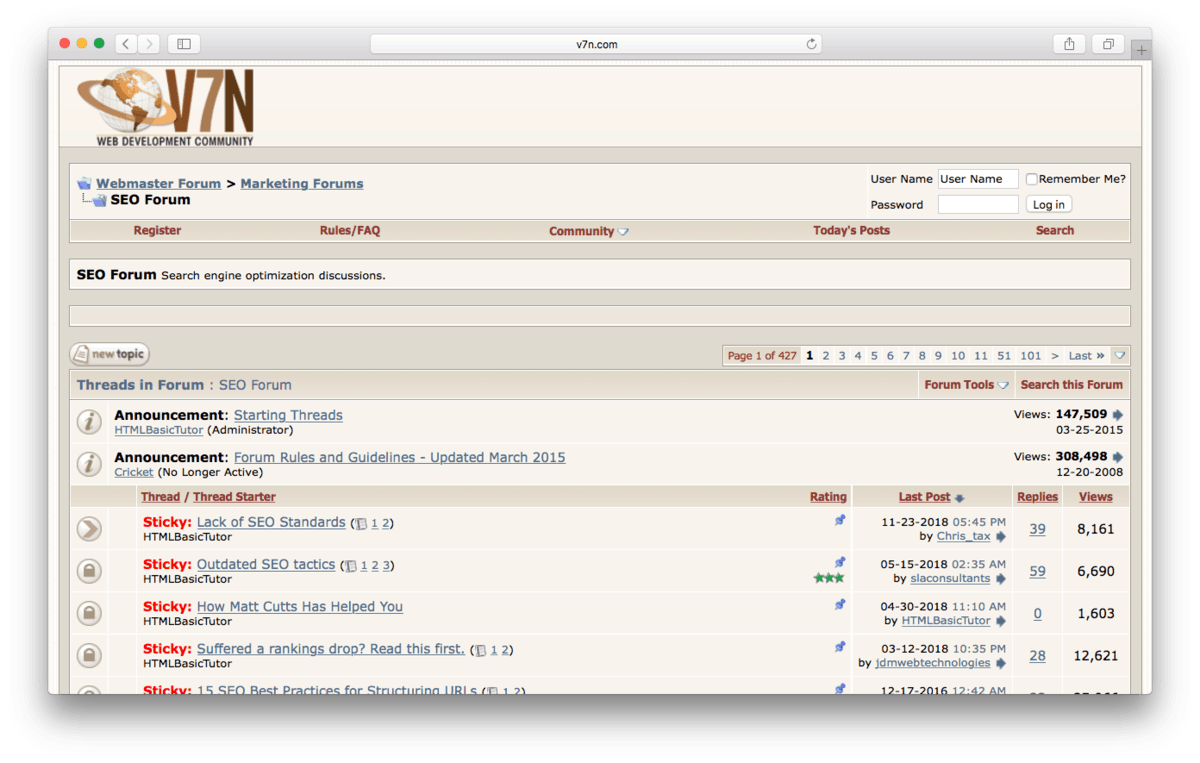Viewport: 1200px width, 763px height.
Task: Click the three-star rating on Outdated SEO tactics
Action: (828, 577)
